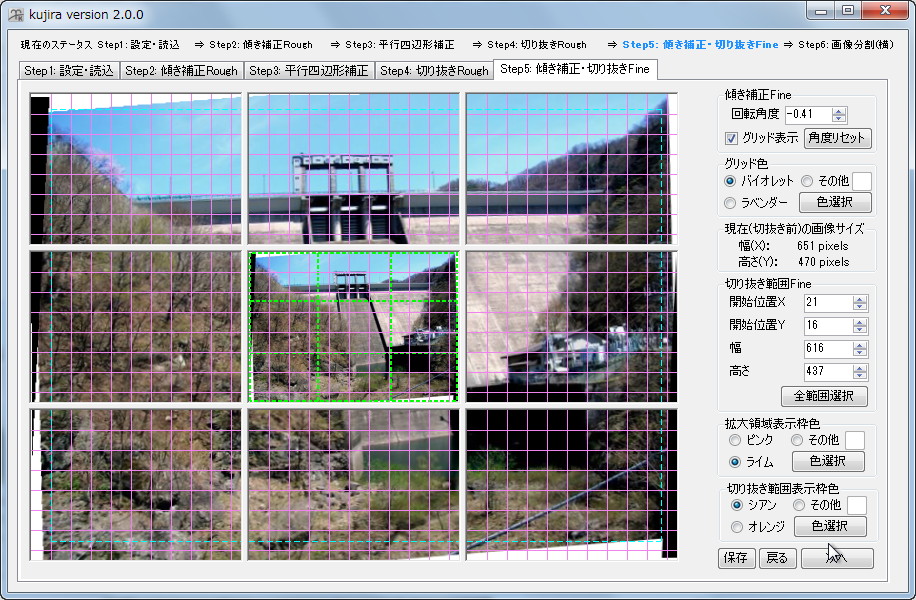Screen dimensions: 916x600
Task: Click the center overview tile with lime frame
Action: click(353, 327)
